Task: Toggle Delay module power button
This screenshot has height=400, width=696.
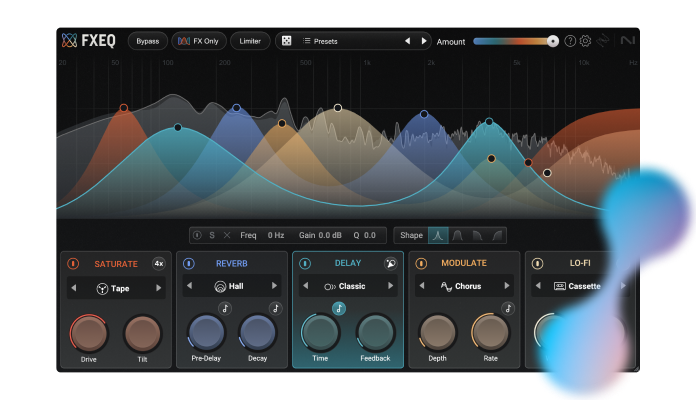Action: [x=305, y=264]
